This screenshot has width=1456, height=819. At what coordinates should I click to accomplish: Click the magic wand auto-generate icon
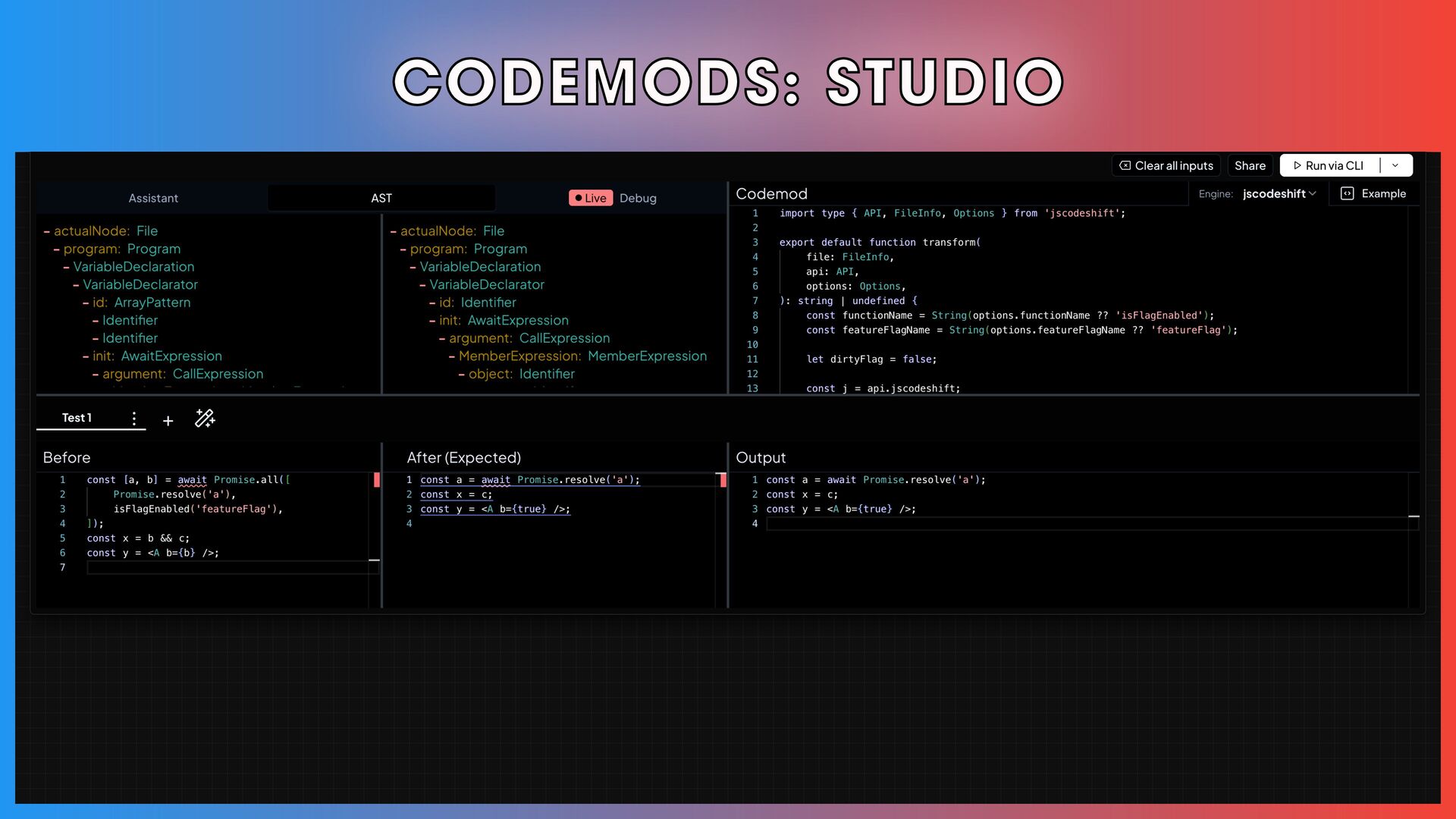pyautogui.click(x=205, y=419)
